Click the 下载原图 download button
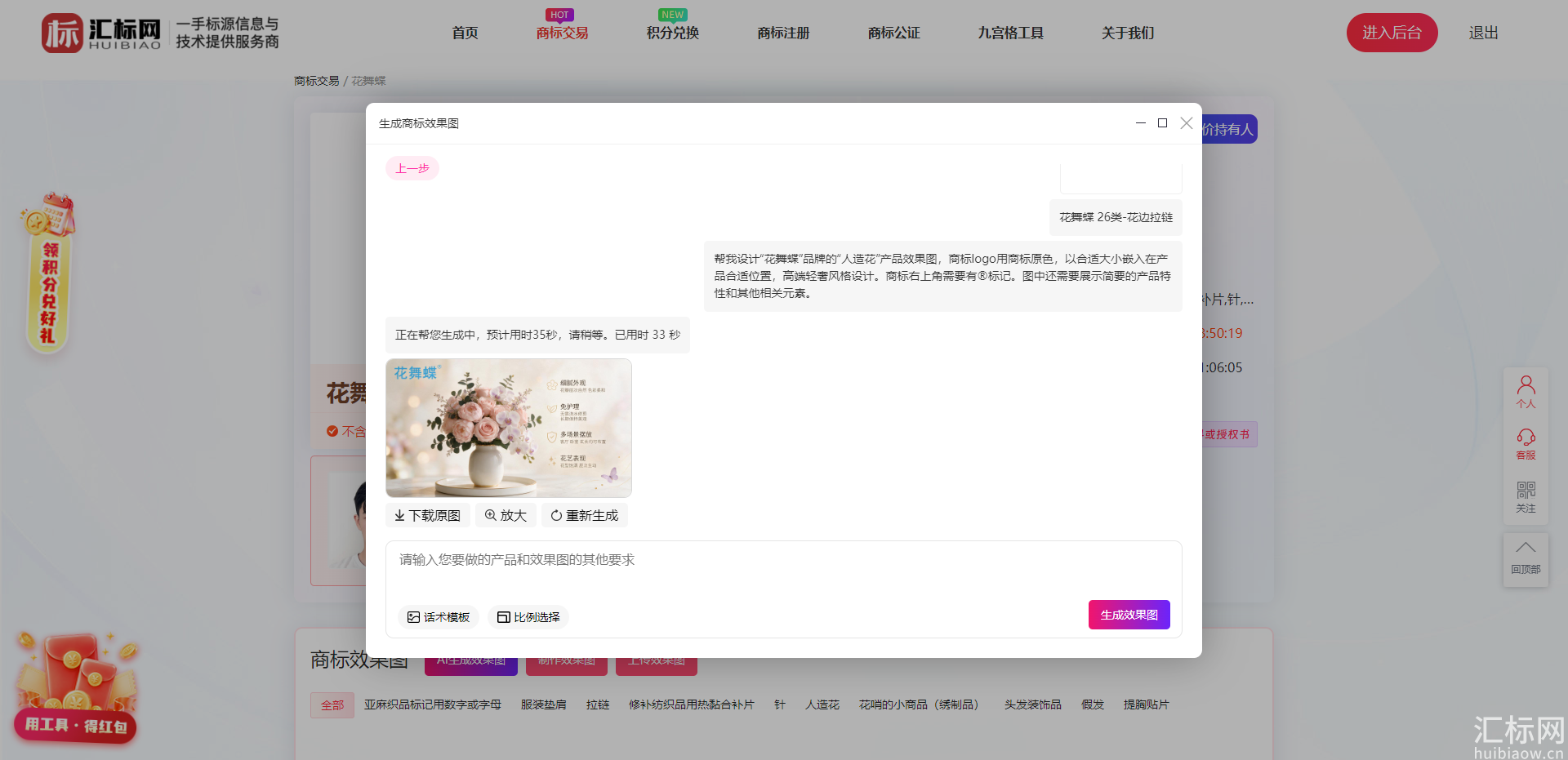 click(427, 516)
